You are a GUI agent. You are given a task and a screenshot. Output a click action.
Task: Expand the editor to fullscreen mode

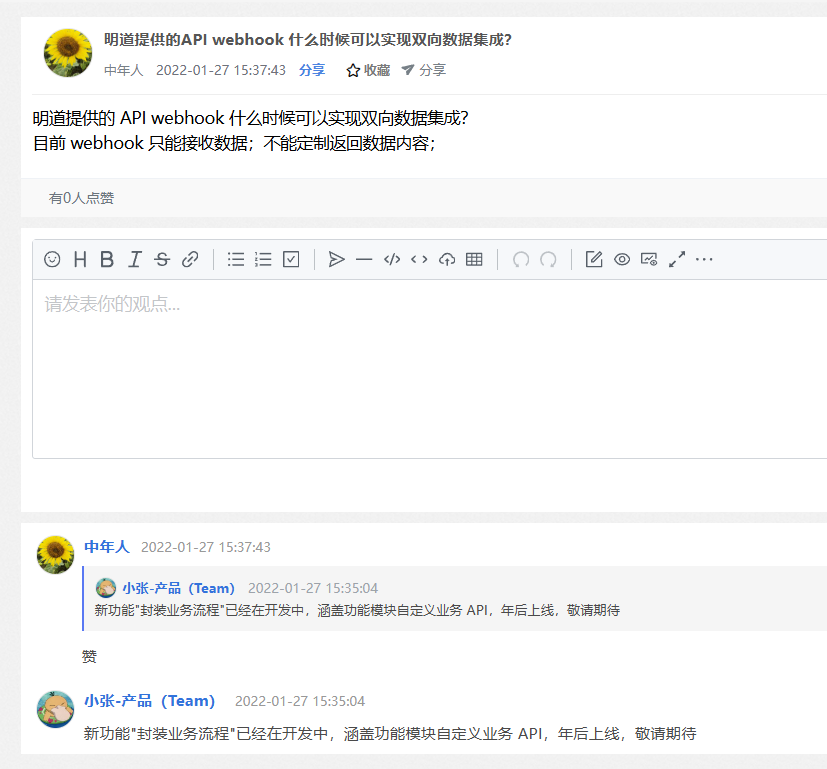click(676, 259)
